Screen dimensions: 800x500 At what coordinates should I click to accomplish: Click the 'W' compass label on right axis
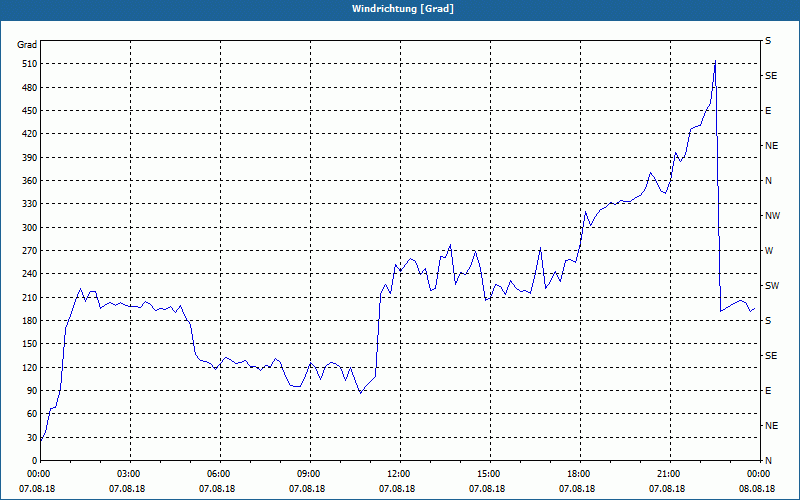pyautogui.click(x=769, y=251)
